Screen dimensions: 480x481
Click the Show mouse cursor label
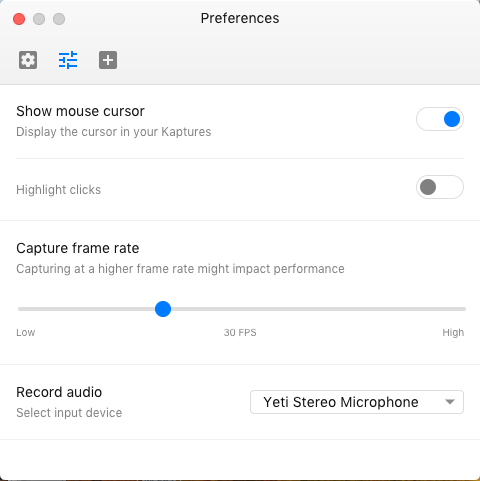[x=80, y=111]
